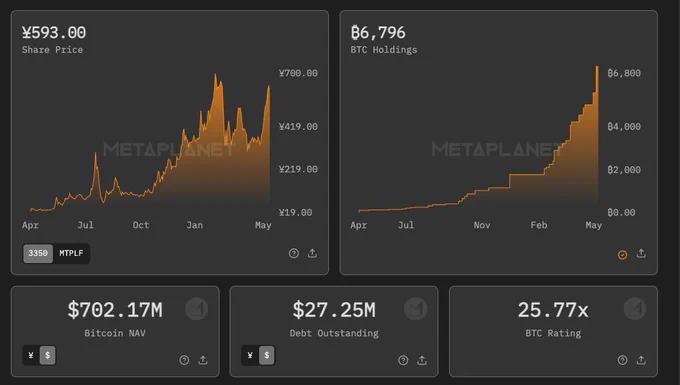This screenshot has width=680, height=385.
Task: Open help icon on Share Price card
Action: 294,254
